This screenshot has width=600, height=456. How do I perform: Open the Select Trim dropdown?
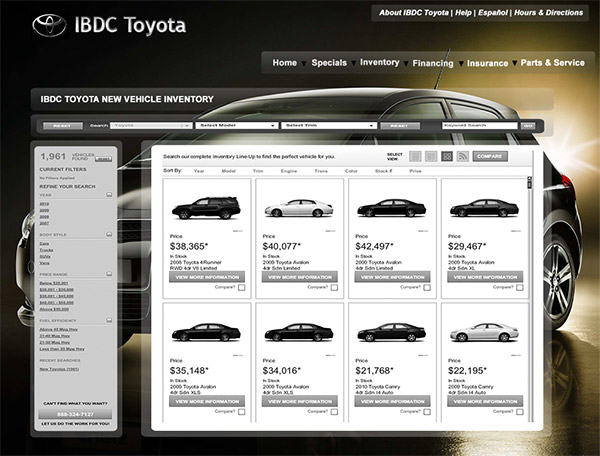coord(329,125)
